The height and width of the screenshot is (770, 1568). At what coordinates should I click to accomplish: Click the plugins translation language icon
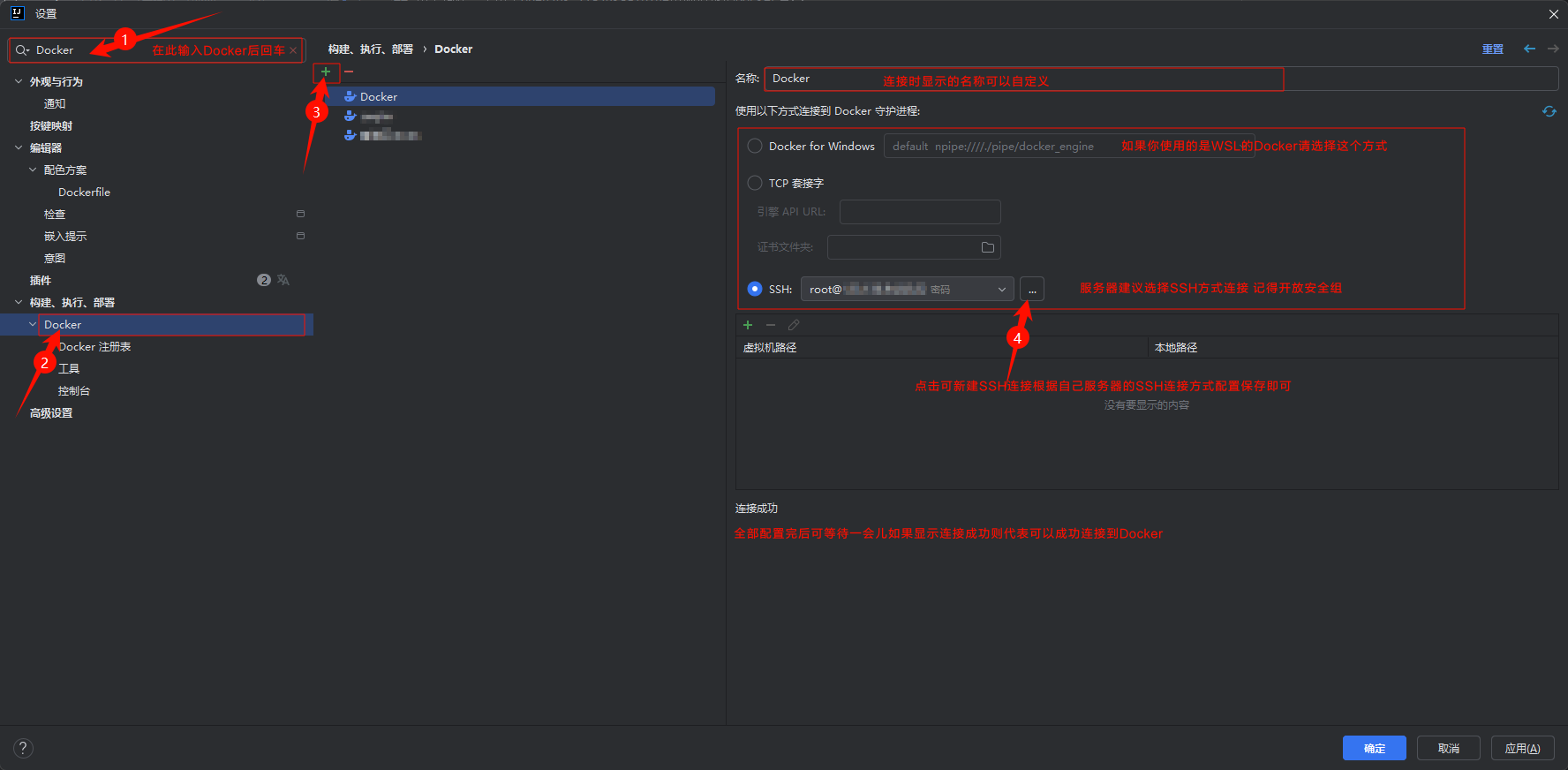[283, 280]
